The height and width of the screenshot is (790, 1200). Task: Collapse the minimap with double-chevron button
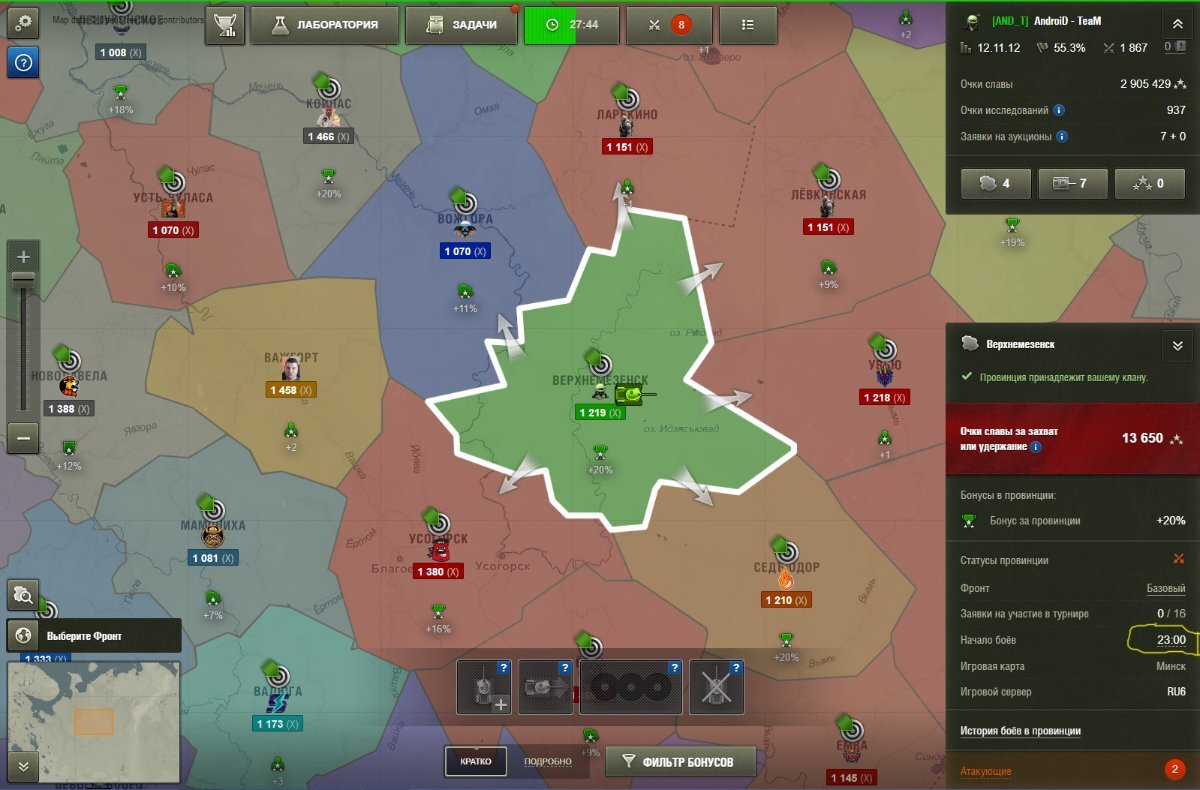point(23,767)
